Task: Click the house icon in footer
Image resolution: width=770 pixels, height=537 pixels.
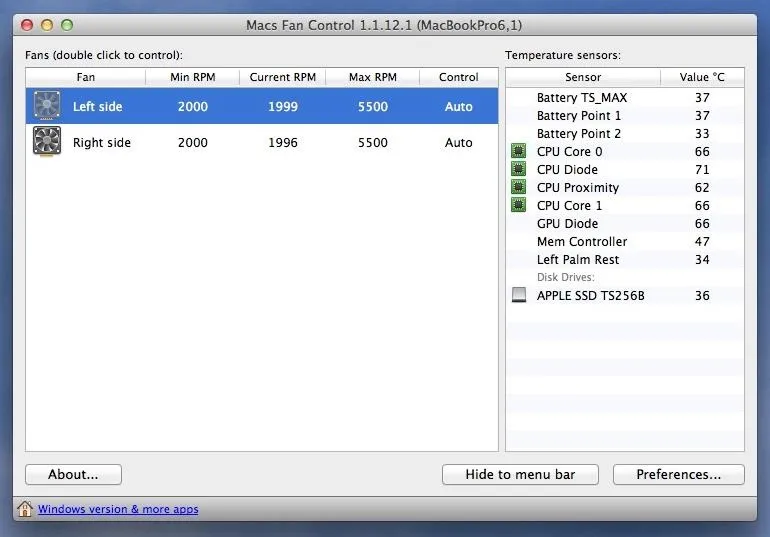Action: [x=25, y=509]
